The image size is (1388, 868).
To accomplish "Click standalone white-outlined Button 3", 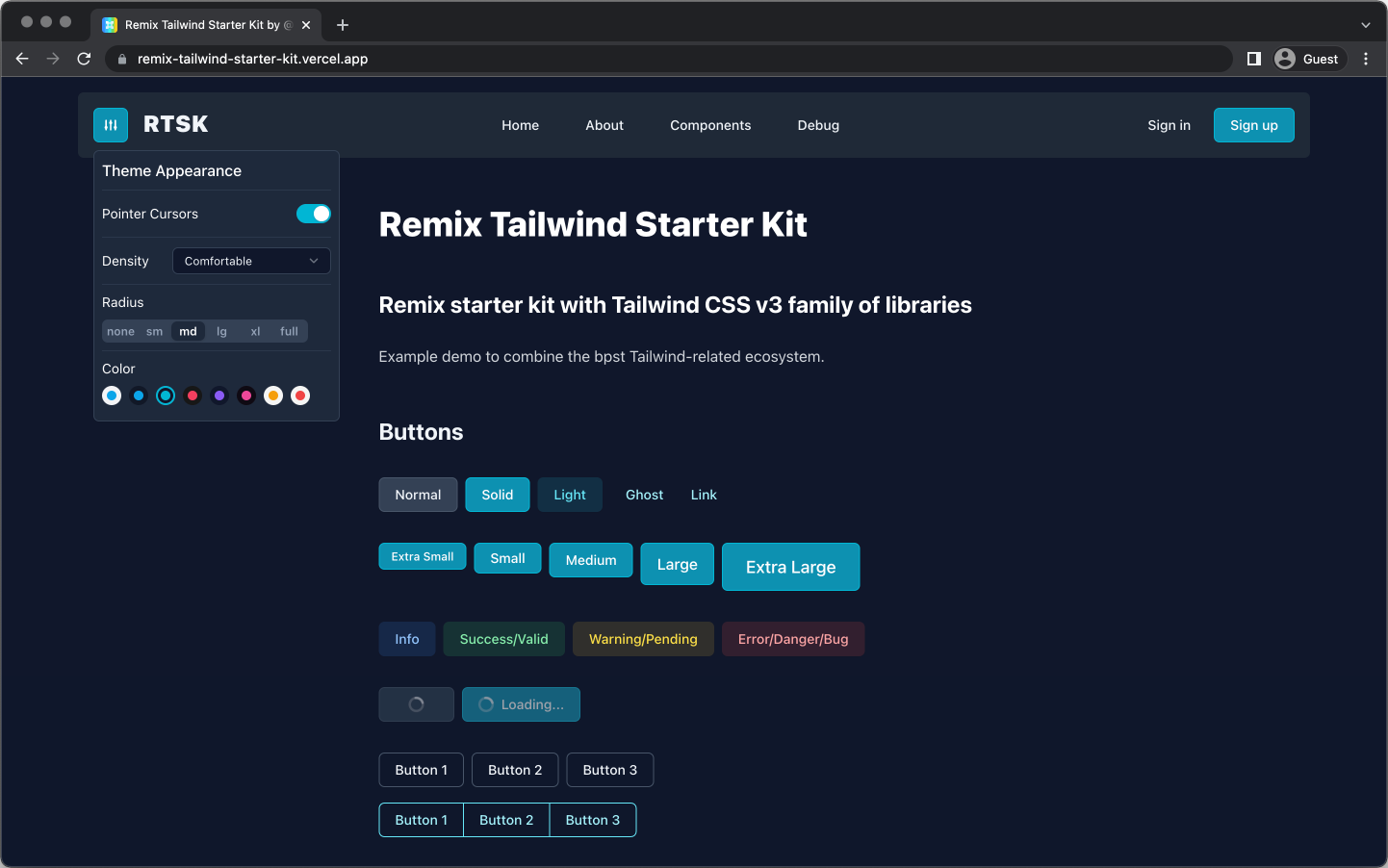I will (x=610, y=770).
